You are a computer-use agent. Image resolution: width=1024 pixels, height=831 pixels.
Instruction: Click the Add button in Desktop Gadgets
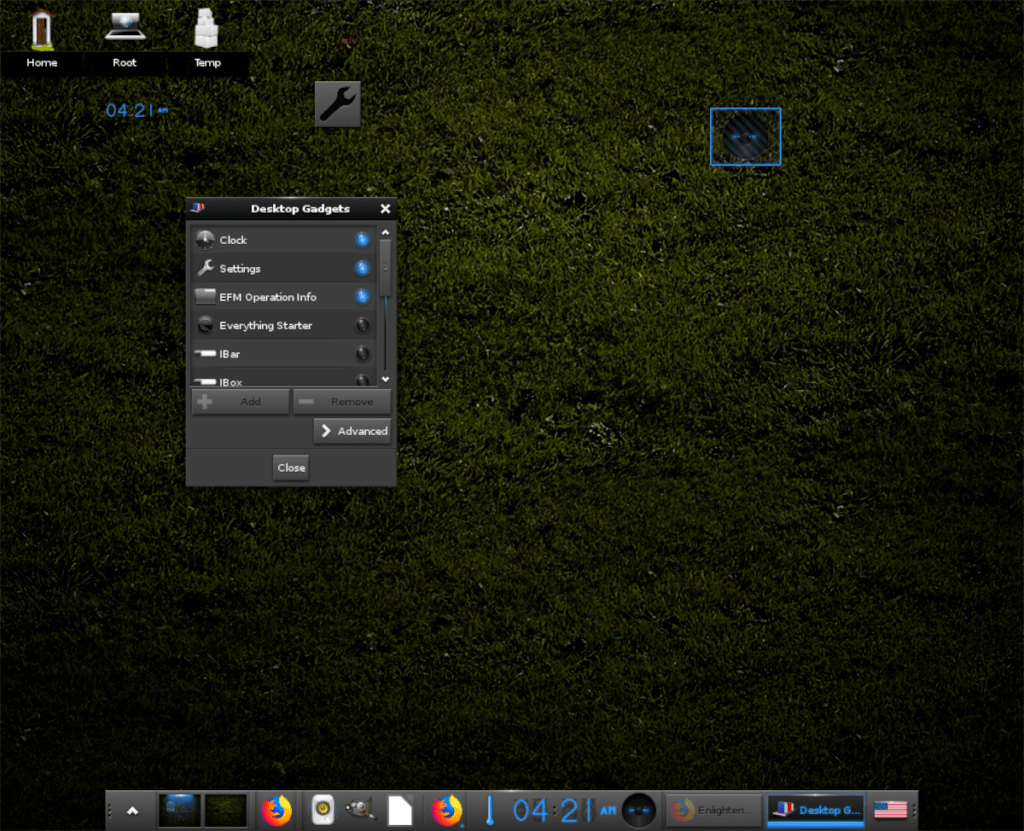[240, 401]
